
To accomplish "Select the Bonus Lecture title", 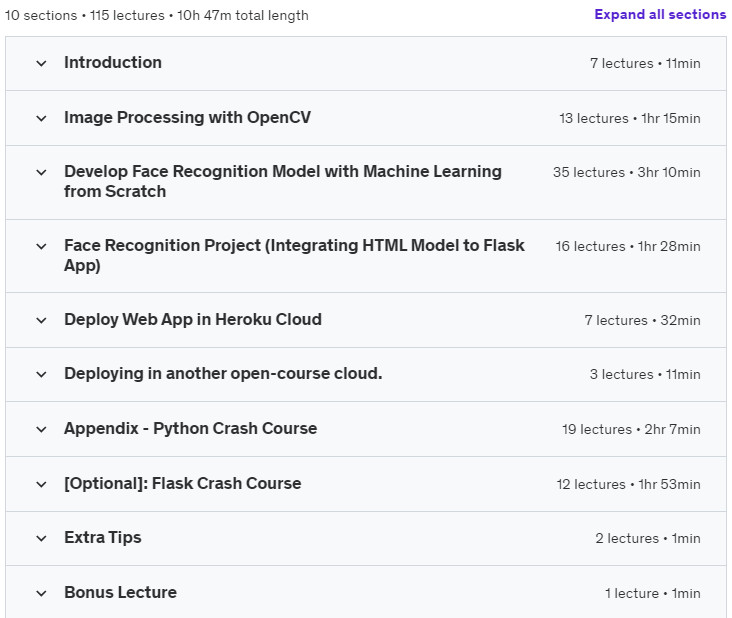I will 120,592.
